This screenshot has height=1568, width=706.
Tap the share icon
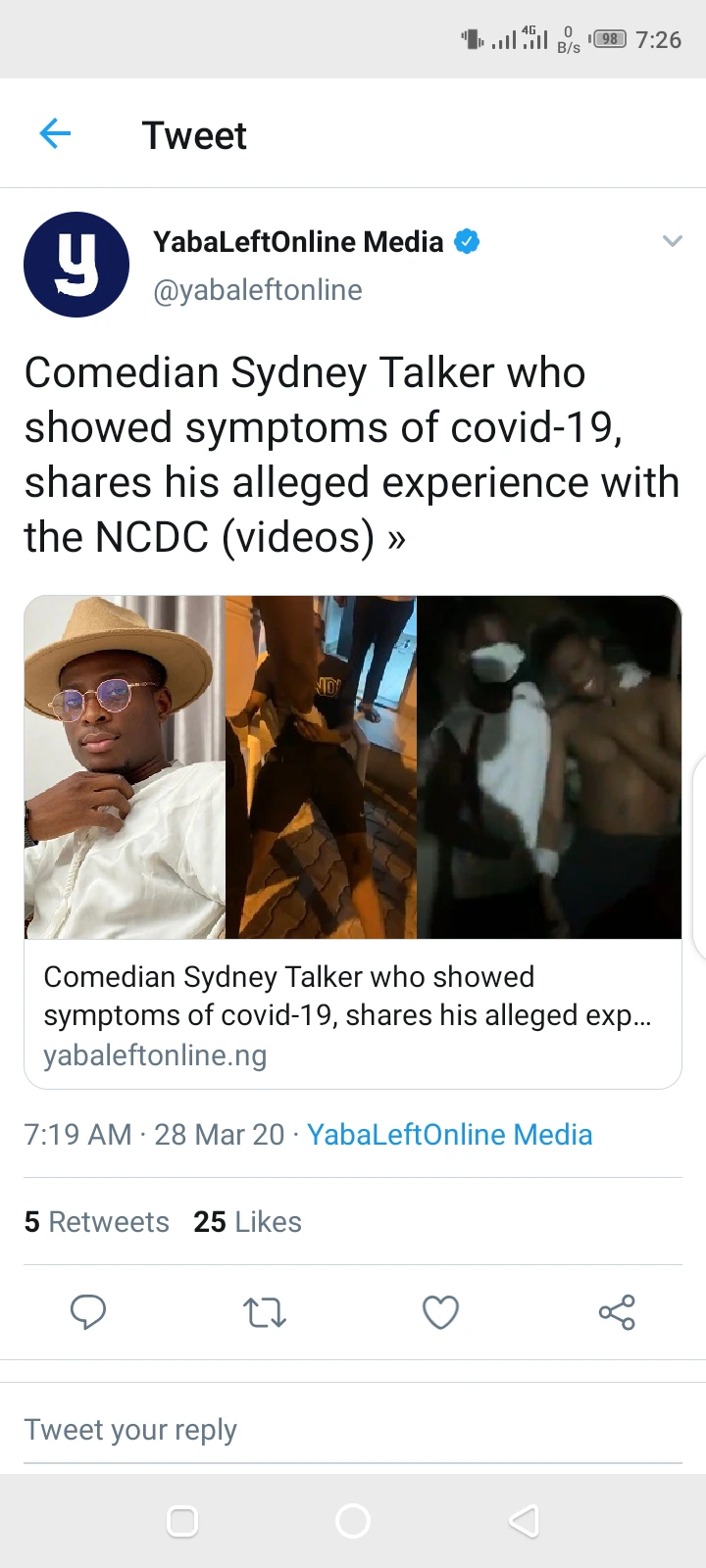coord(617,1311)
